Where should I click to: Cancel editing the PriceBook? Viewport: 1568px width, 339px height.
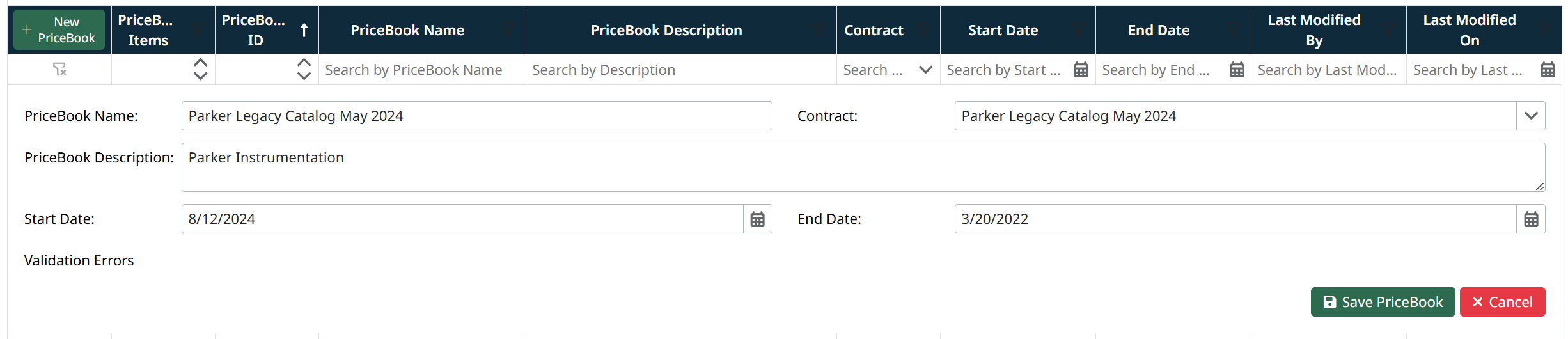pyautogui.click(x=1502, y=302)
